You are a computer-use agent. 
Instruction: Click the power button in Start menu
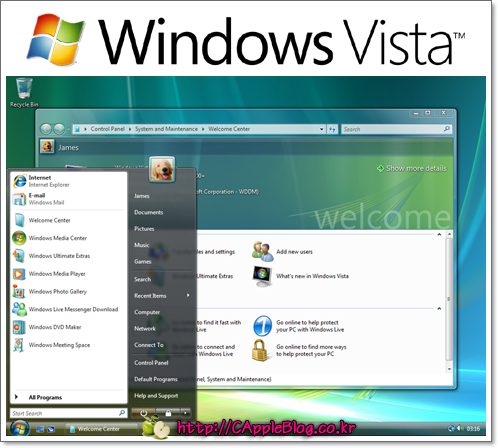(x=143, y=413)
